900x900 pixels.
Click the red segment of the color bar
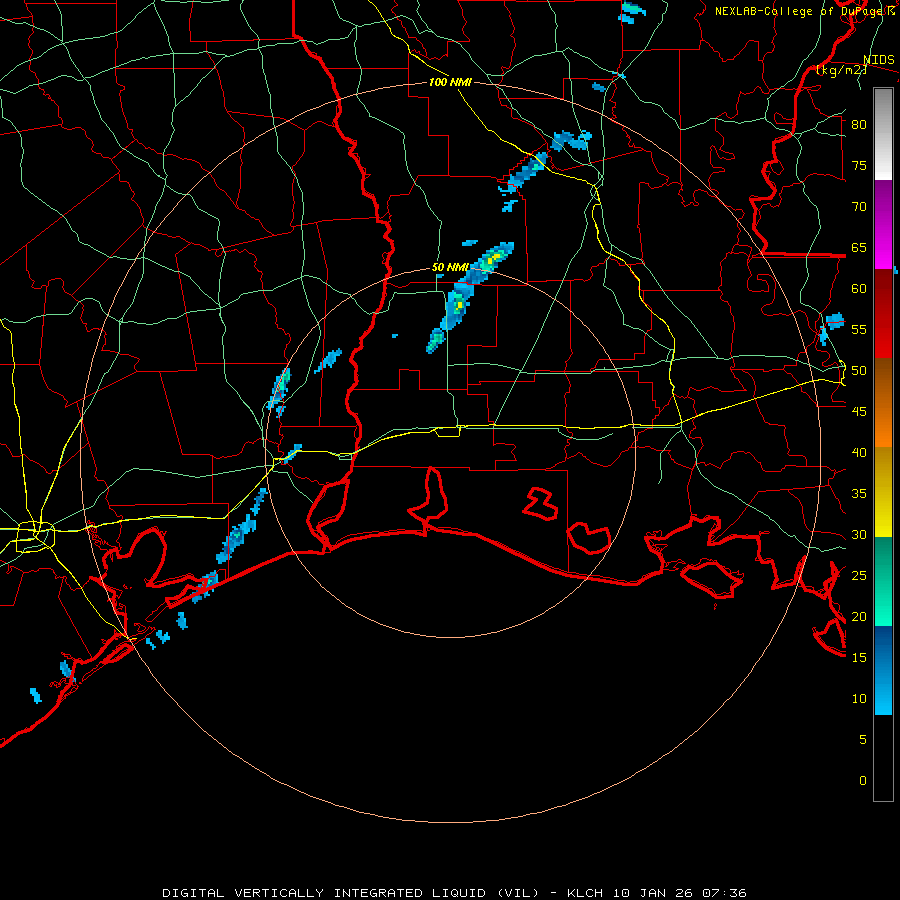point(883,313)
